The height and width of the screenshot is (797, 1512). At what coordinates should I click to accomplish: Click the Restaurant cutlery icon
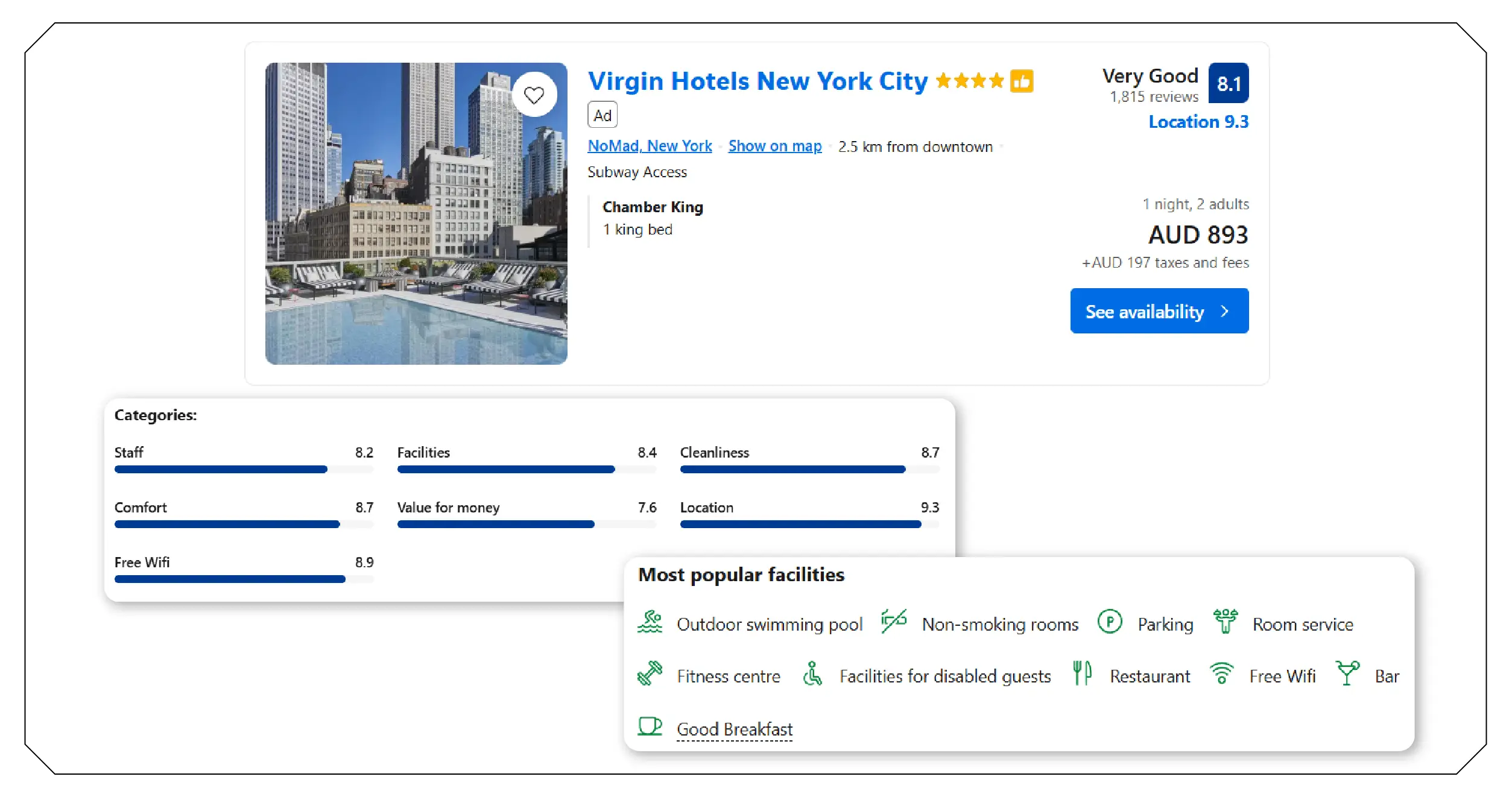[x=1082, y=675]
